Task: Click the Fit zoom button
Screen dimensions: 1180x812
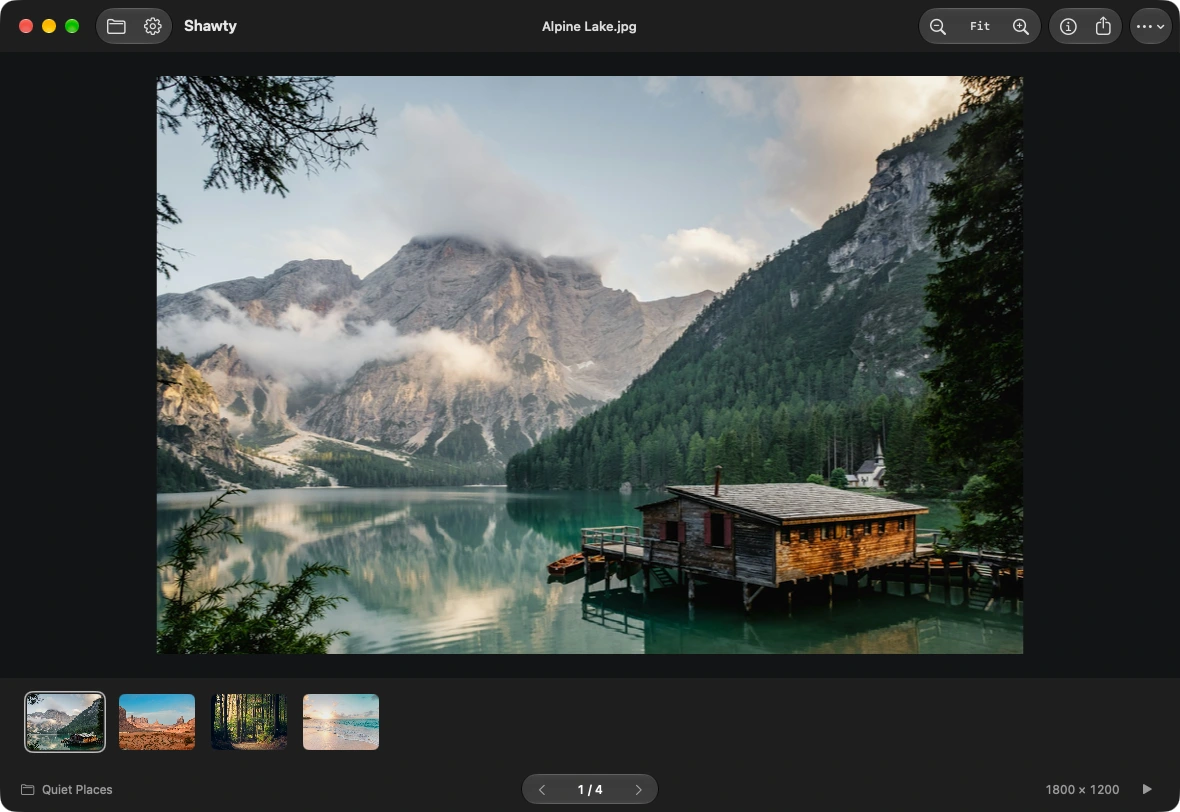Action: (980, 26)
